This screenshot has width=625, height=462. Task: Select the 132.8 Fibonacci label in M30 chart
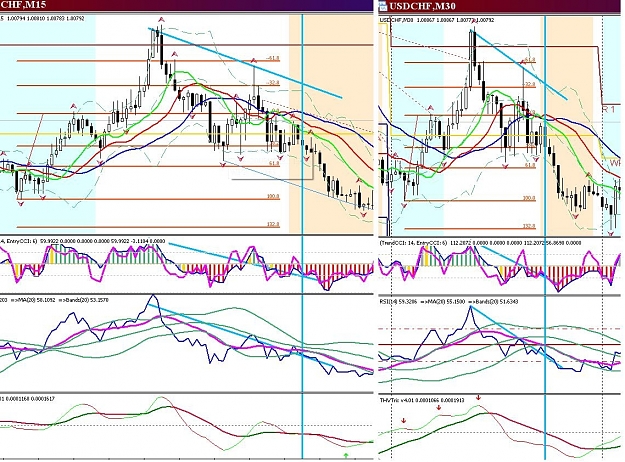click(x=529, y=226)
